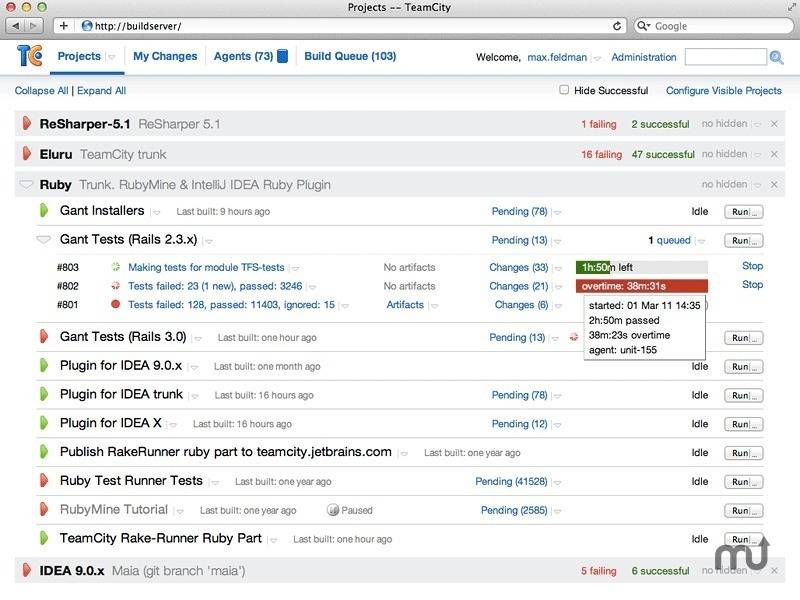Open the Pending (41528) link
Viewport: 800px width, 600px height.
tap(511, 481)
